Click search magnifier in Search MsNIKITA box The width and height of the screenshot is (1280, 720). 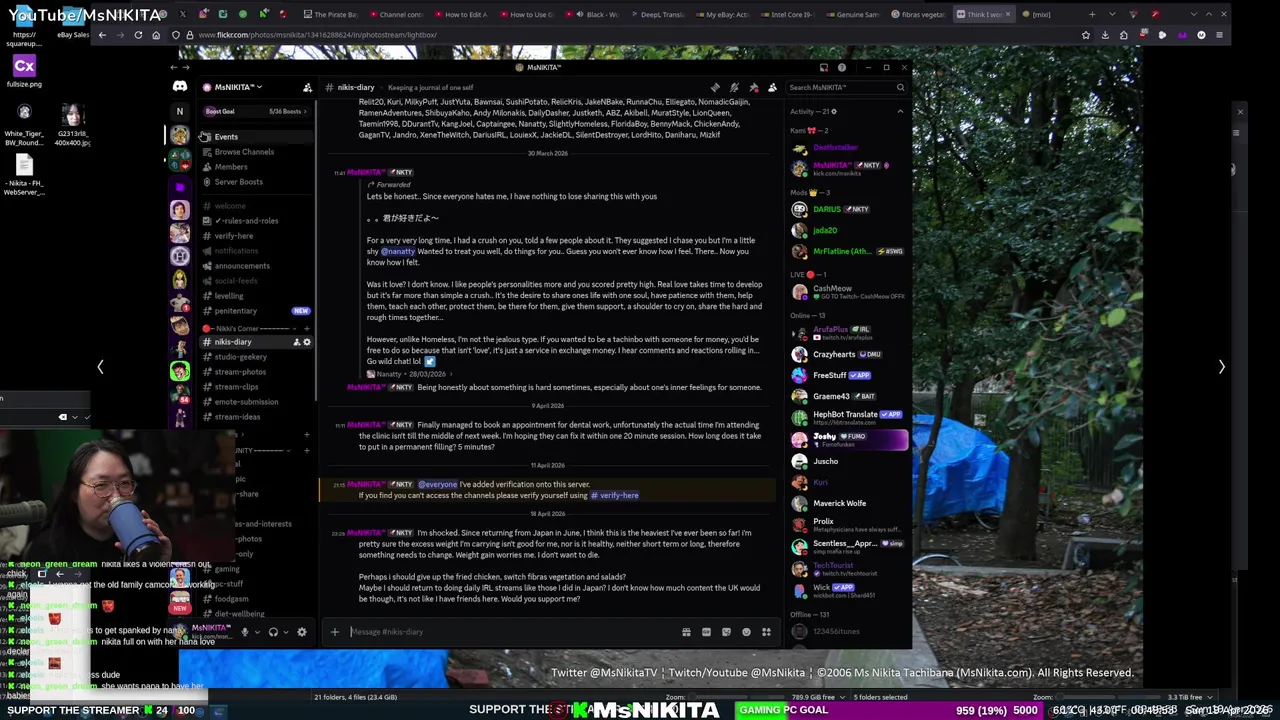click(x=900, y=87)
